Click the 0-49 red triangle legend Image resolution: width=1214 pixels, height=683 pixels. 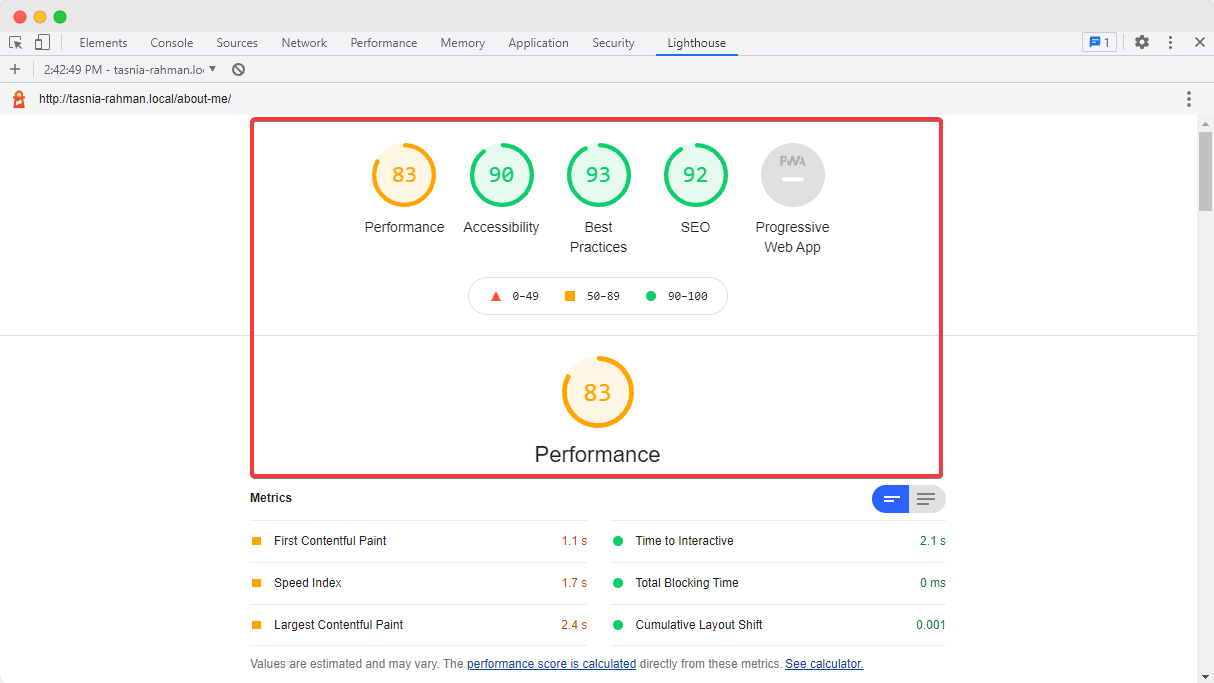514,296
